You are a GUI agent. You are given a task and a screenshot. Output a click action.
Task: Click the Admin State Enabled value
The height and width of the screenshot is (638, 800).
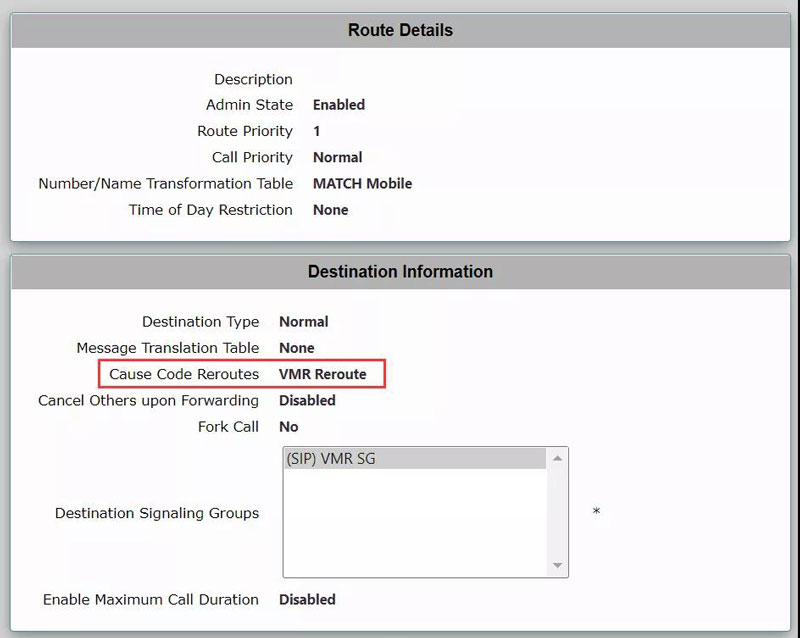(338, 105)
